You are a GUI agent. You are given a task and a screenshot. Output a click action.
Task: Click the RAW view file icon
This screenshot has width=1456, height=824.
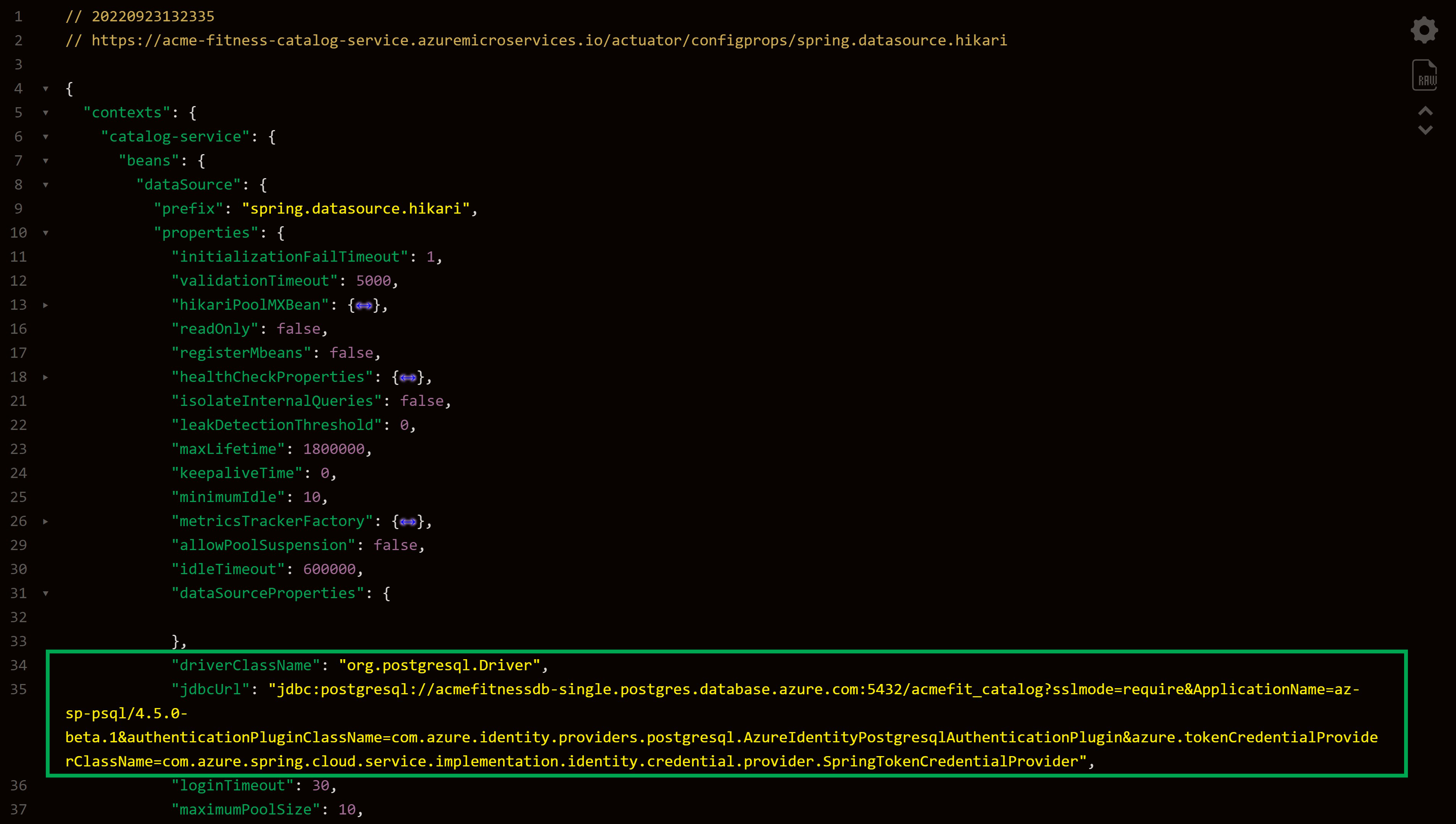(1424, 75)
